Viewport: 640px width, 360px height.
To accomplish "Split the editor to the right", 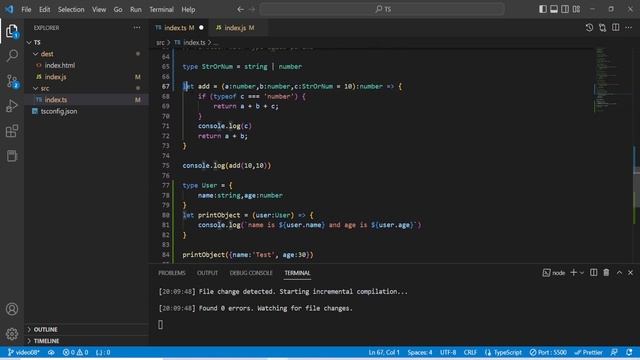I will coord(616,28).
